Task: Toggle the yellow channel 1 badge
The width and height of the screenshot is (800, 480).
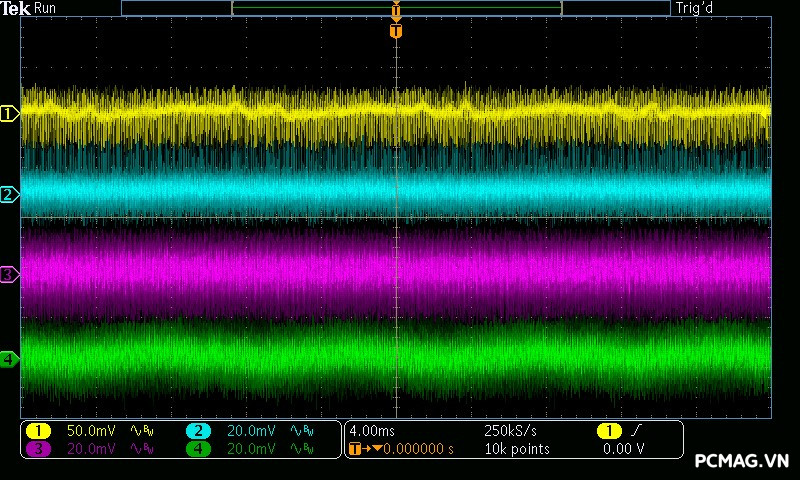Action: 38,431
